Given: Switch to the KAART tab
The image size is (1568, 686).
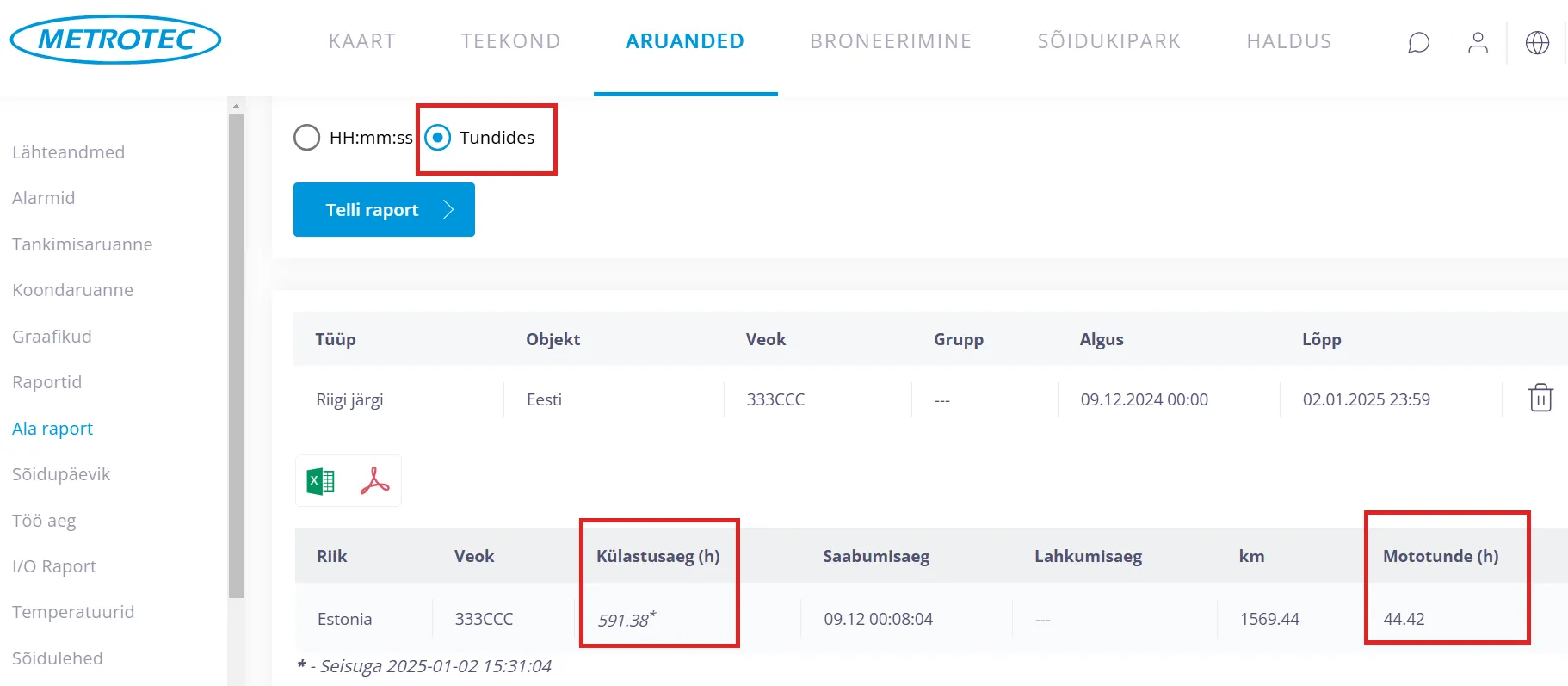Looking at the screenshot, I should (362, 41).
